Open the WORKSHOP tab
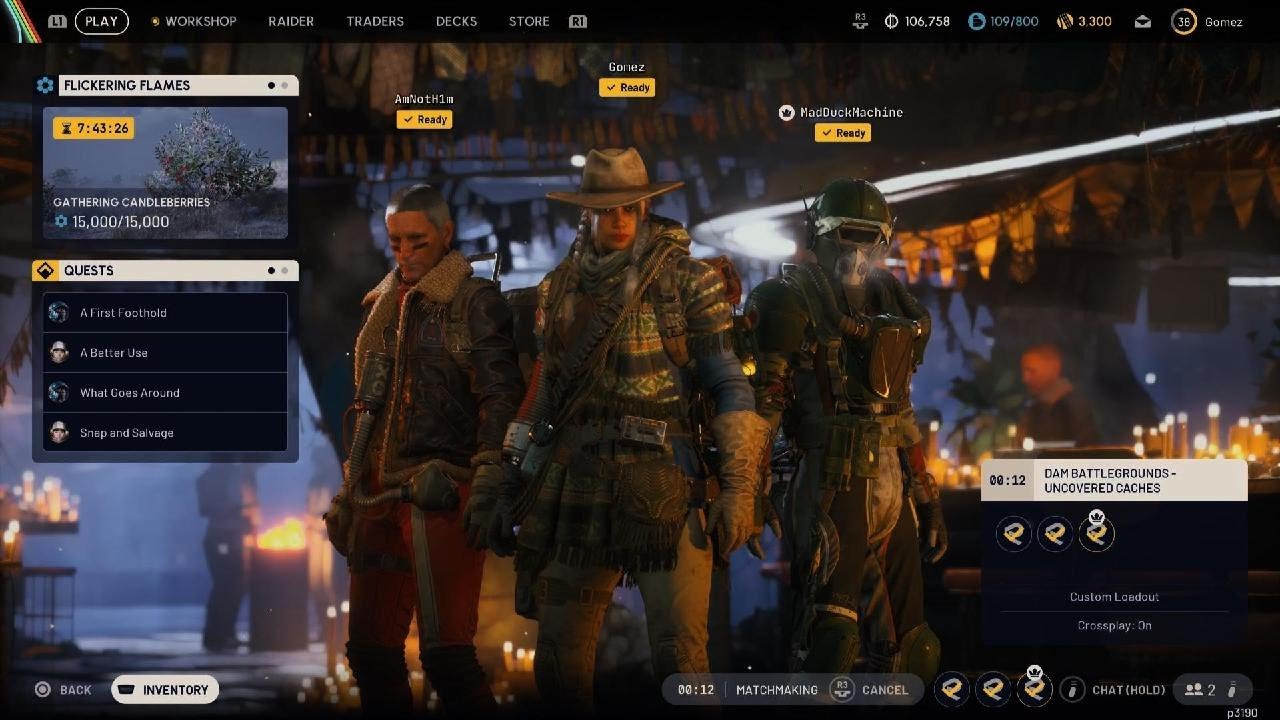Screen dimensions: 1280x720 (200, 21)
